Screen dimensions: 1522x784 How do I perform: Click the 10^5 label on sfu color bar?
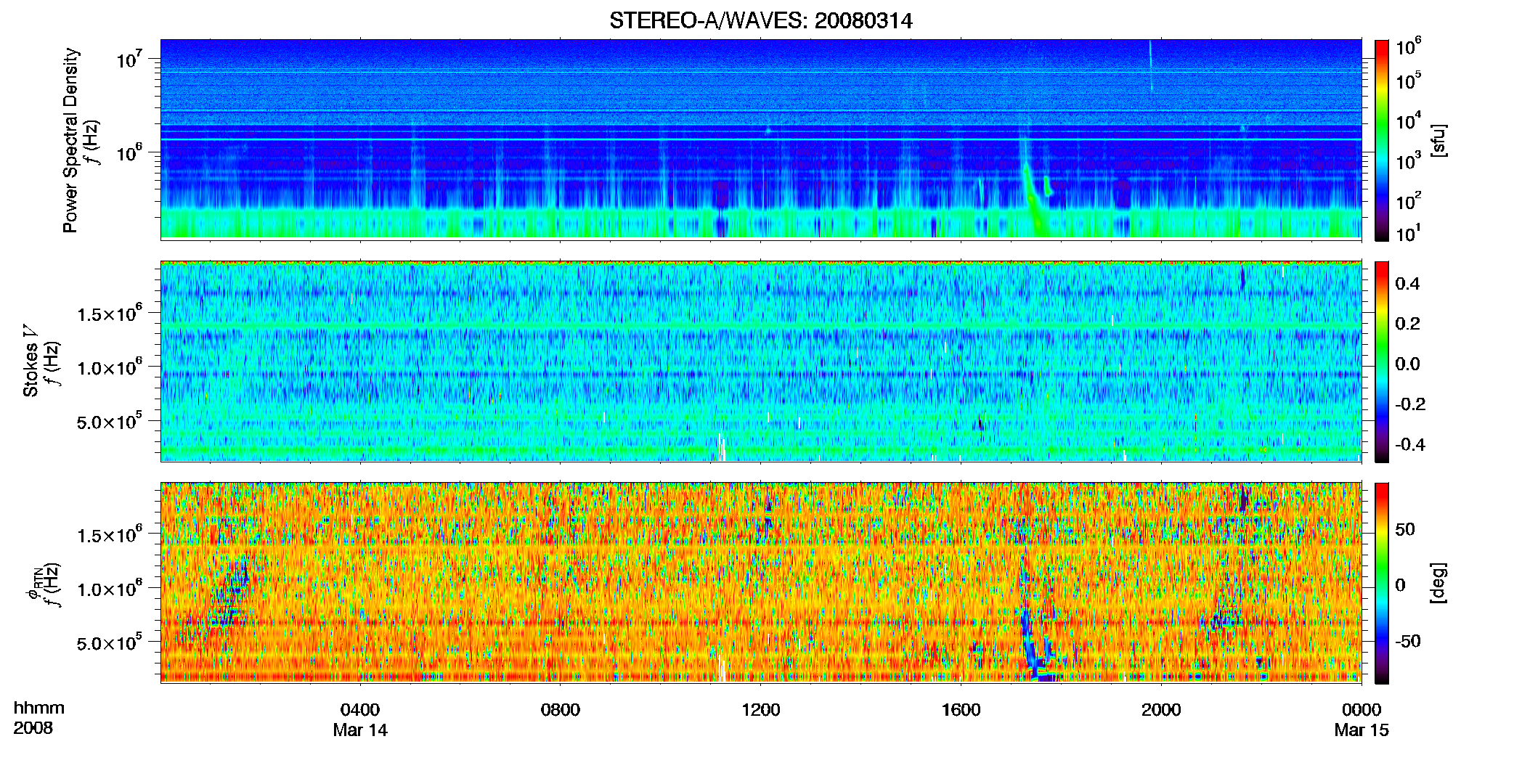click(x=1408, y=81)
